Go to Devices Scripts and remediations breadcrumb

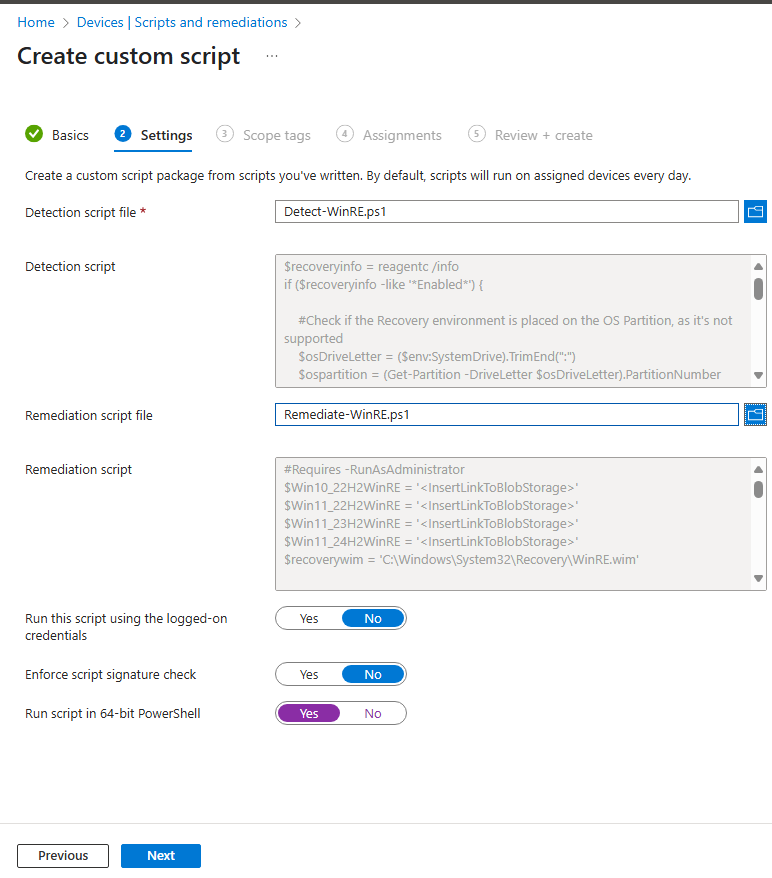pyautogui.click(x=182, y=22)
